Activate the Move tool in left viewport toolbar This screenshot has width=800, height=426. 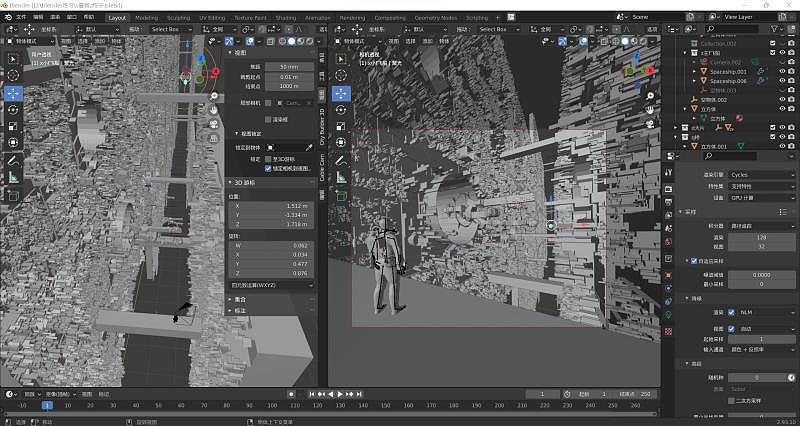pos(13,93)
